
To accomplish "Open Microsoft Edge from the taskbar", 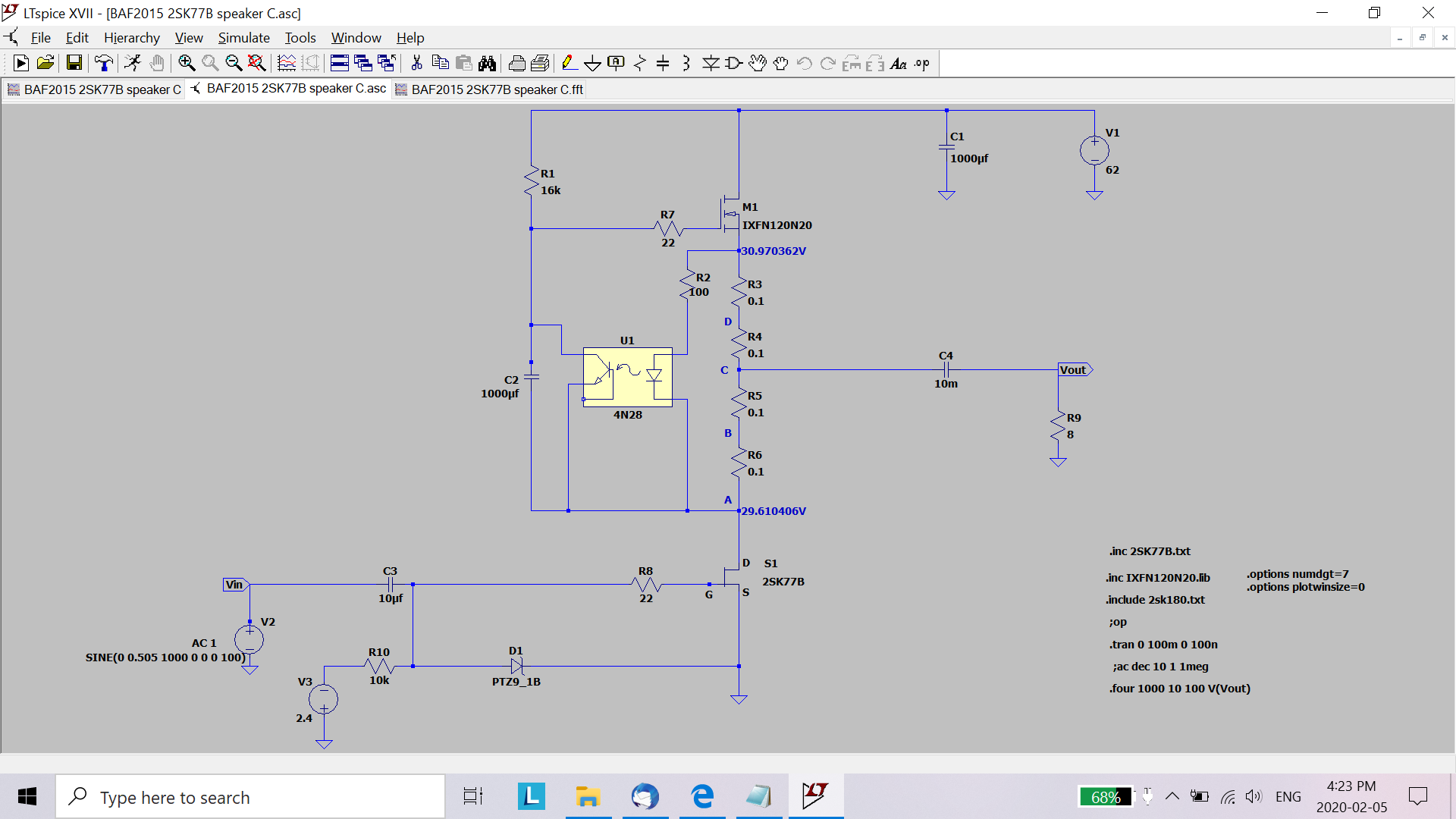I will (702, 796).
